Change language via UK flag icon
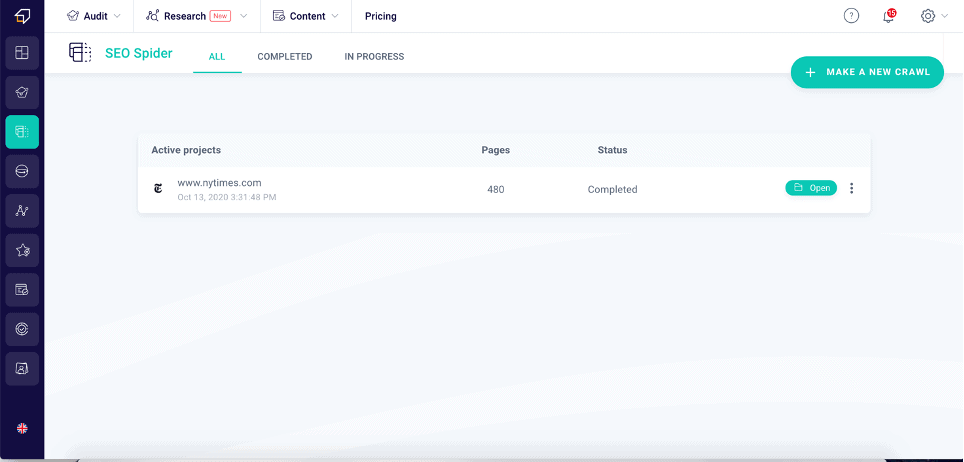Image resolution: width=964 pixels, height=462 pixels. (22, 428)
